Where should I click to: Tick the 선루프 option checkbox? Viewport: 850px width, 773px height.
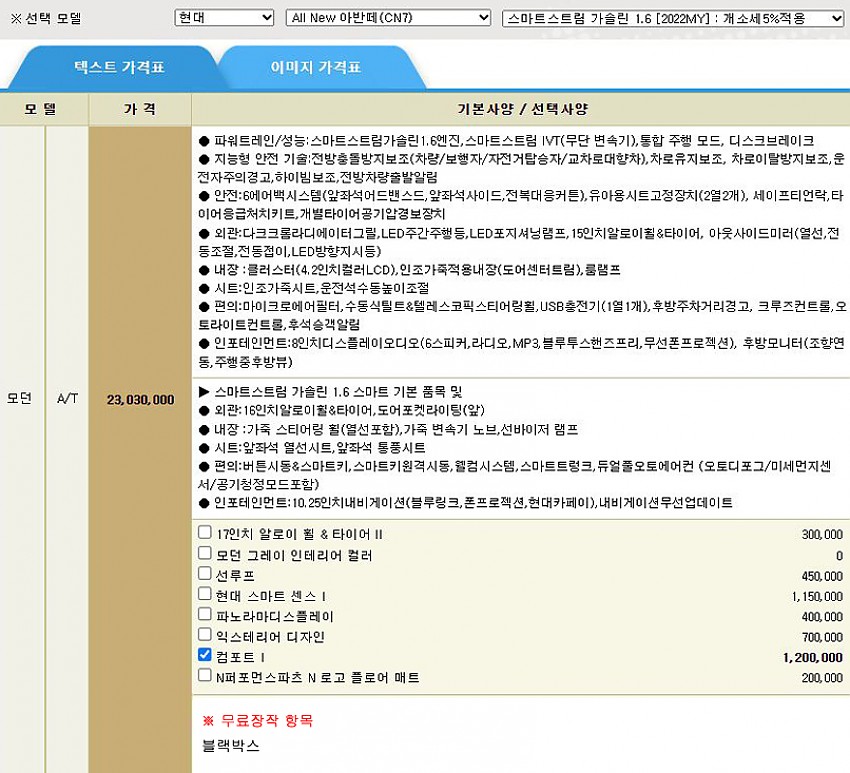tap(205, 574)
